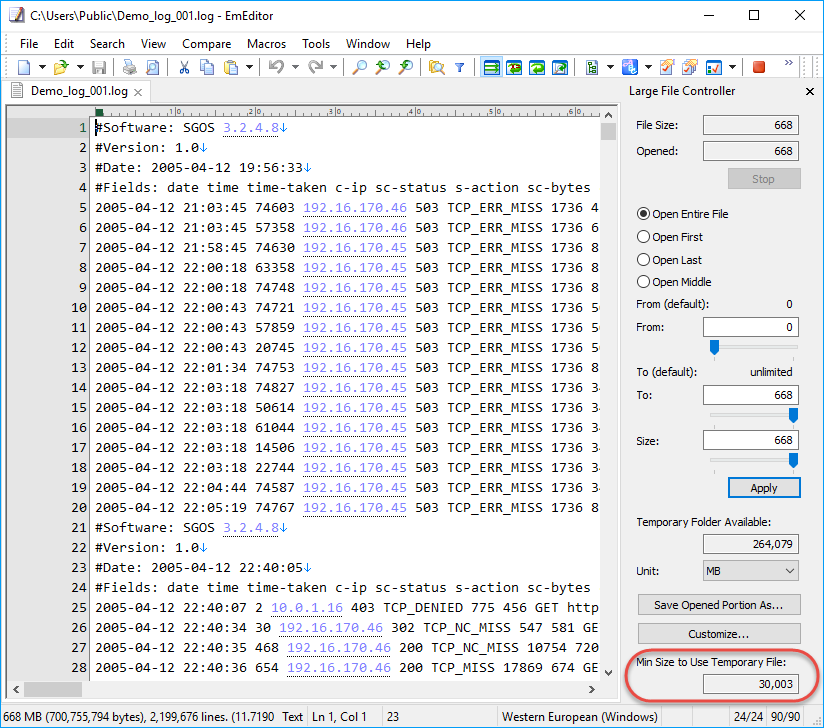Click the Find Previous magnifier icon
The width and height of the screenshot is (824, 728).
coord(383,67)
